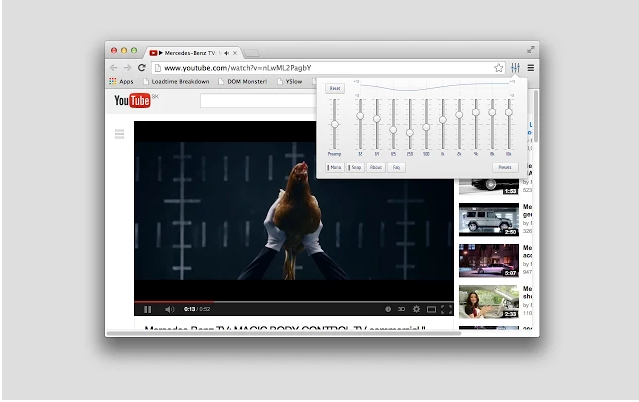Reload the page
The image size is (639, 402).
pos(141,68)
